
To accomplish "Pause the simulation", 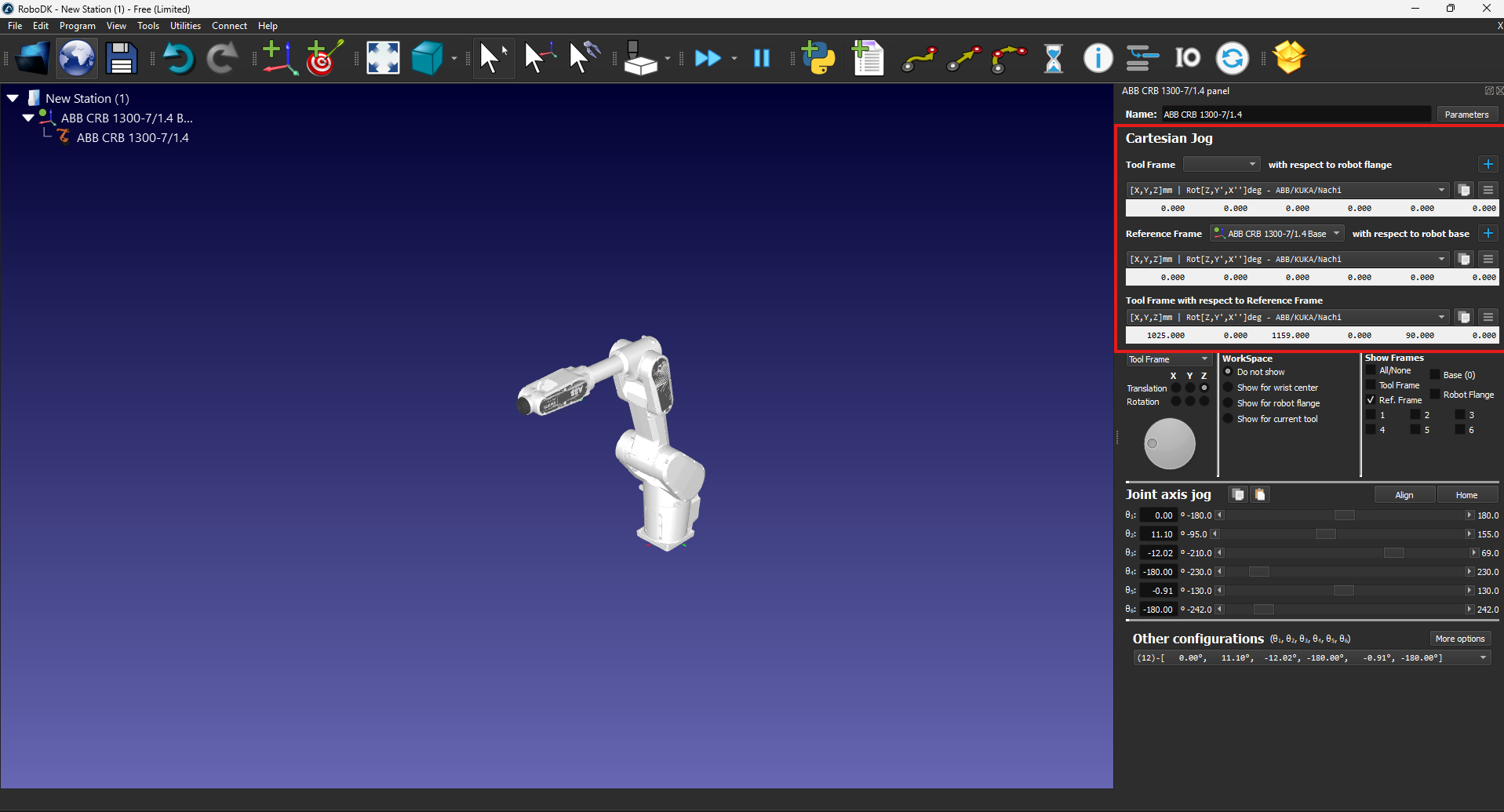I will tap(761, 58).
